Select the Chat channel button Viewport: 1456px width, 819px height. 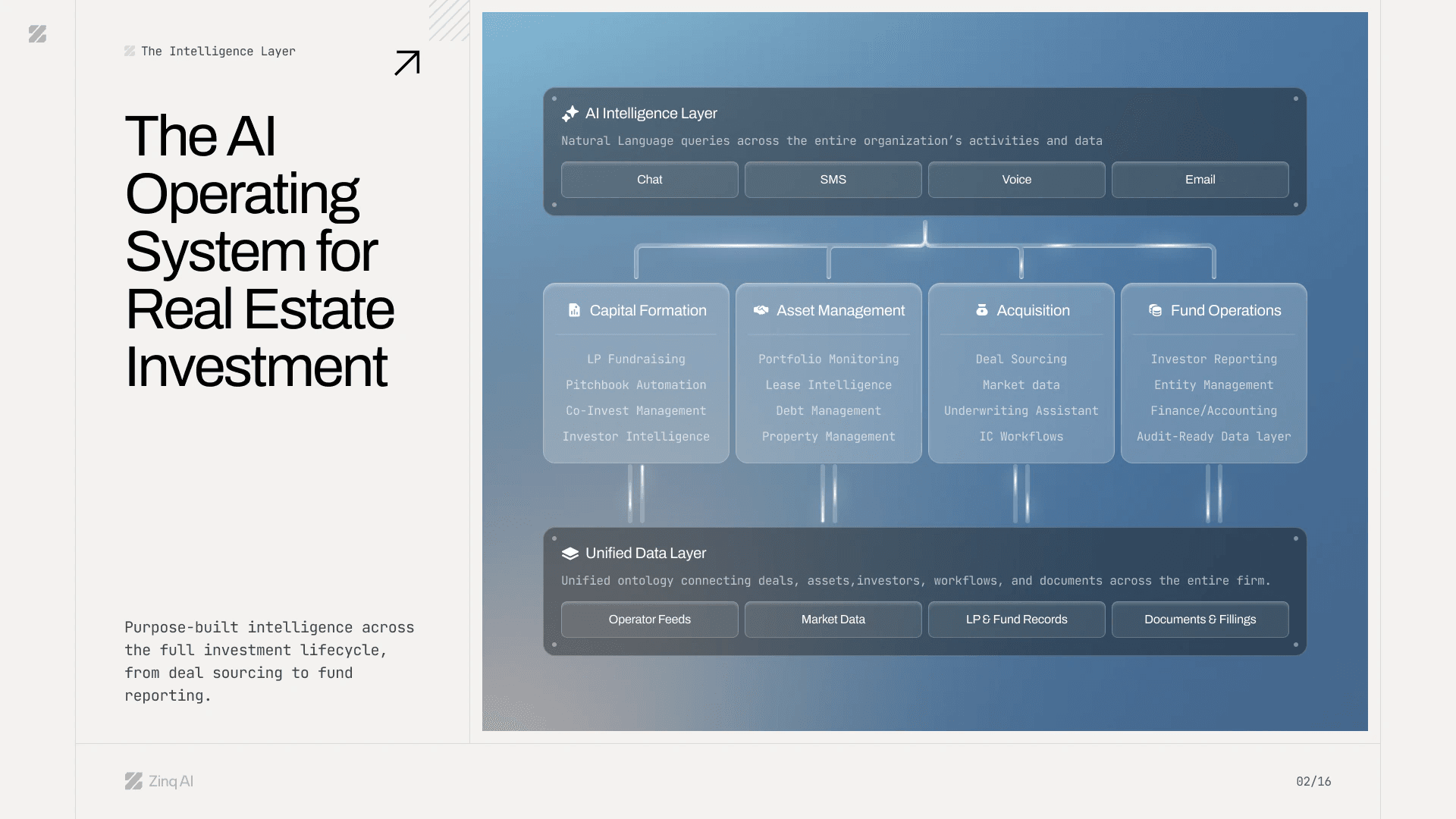(x=650, y=180)
